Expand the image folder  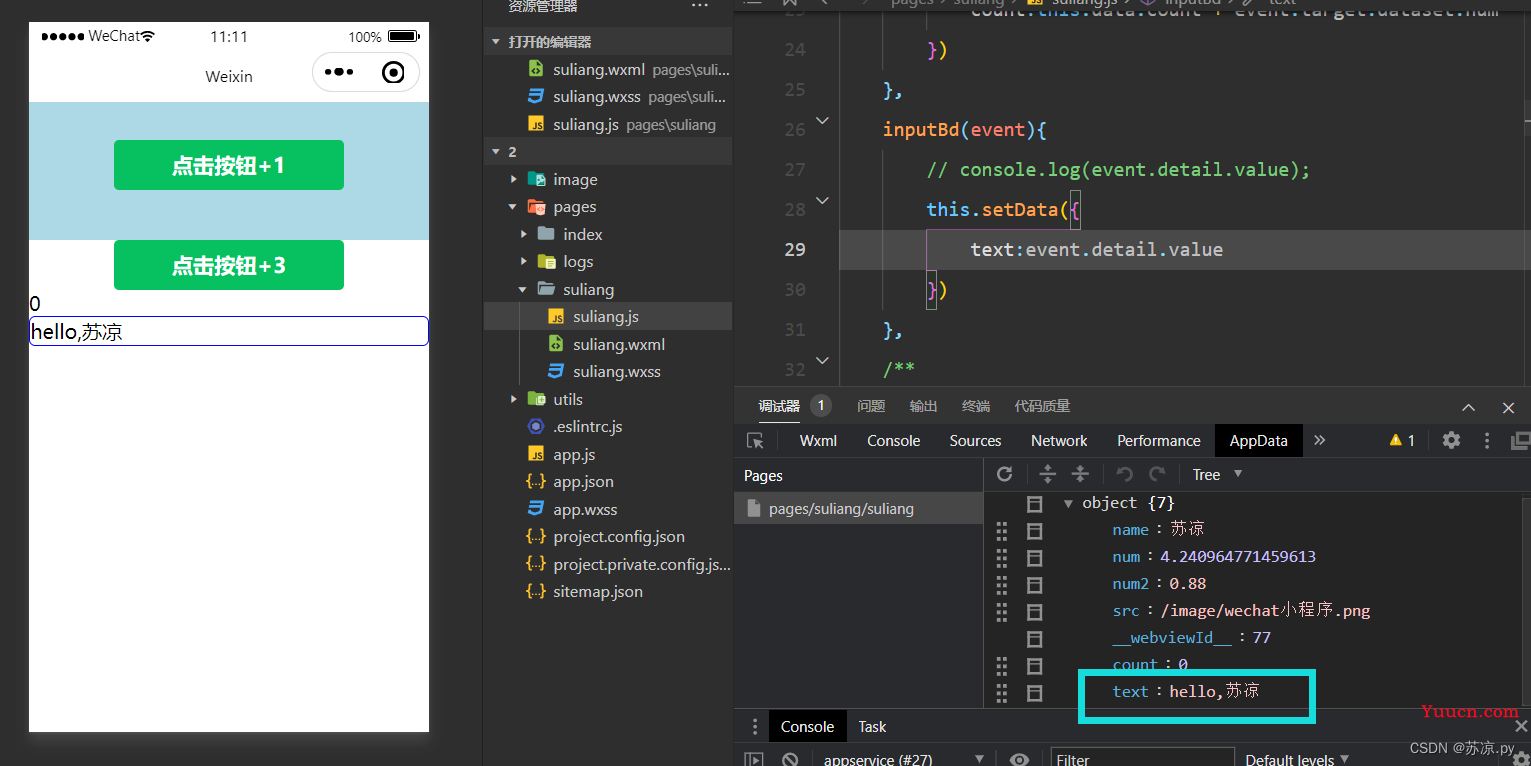coord(514,180)
